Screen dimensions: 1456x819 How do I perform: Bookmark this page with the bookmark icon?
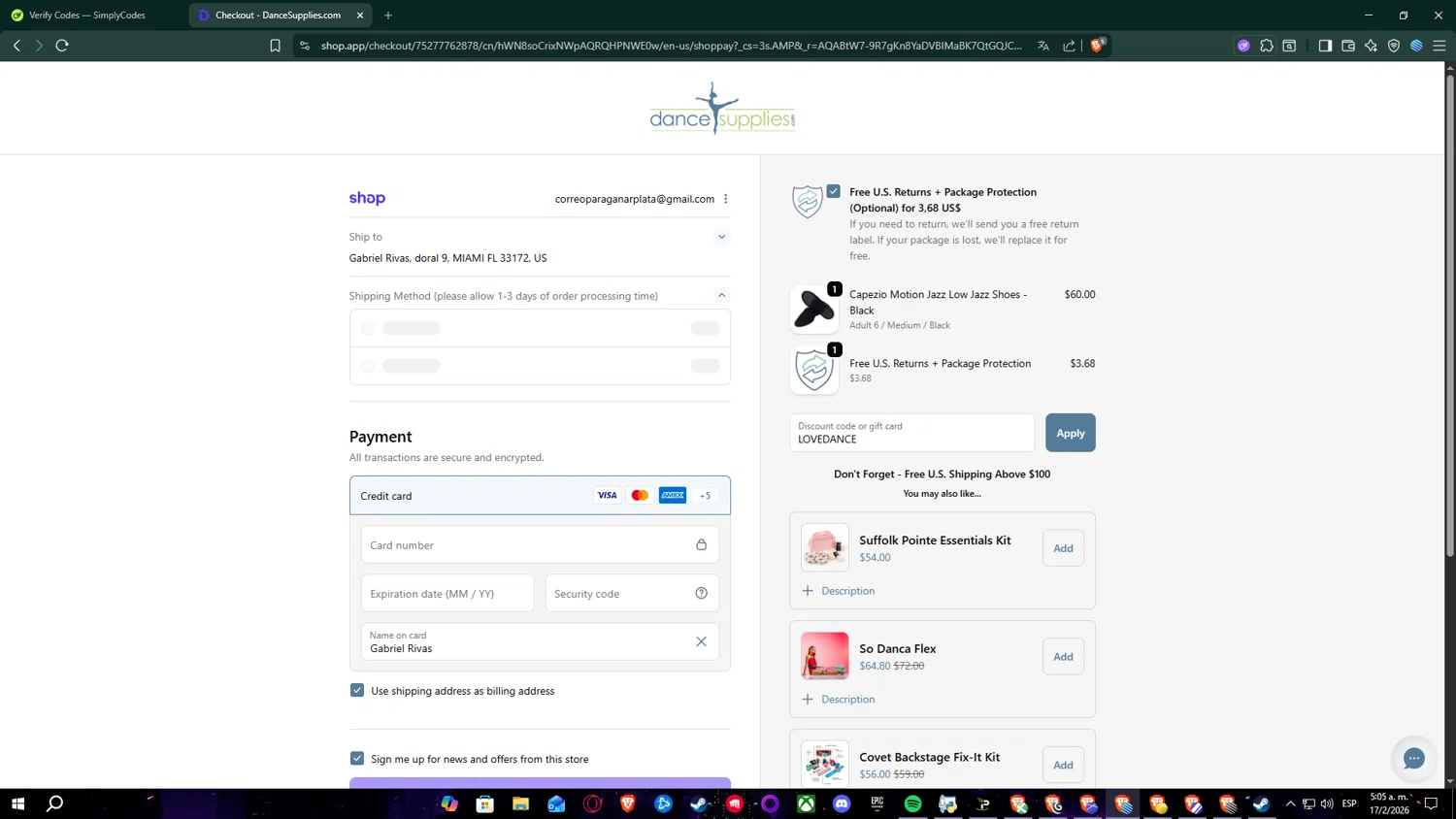point(275,46)
